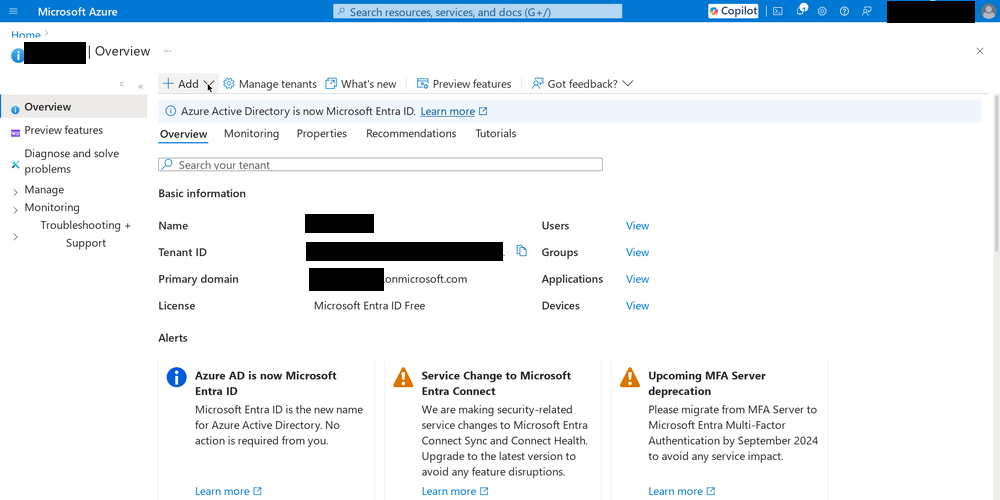Click the warning icon on the Entra Connect alert
The width and height of the screenshot is (1000, 500).
(403, 377)
